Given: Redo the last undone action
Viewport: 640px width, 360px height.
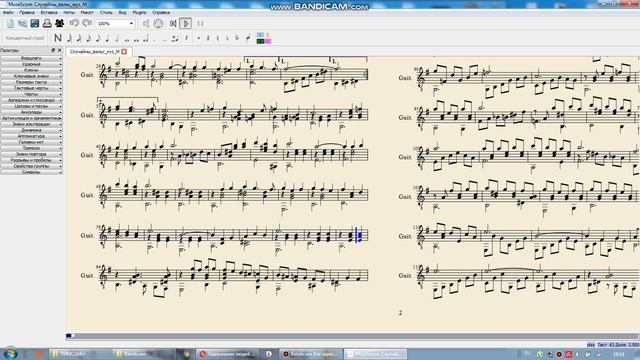Looking at the screenshot, I should coord(87,23).
